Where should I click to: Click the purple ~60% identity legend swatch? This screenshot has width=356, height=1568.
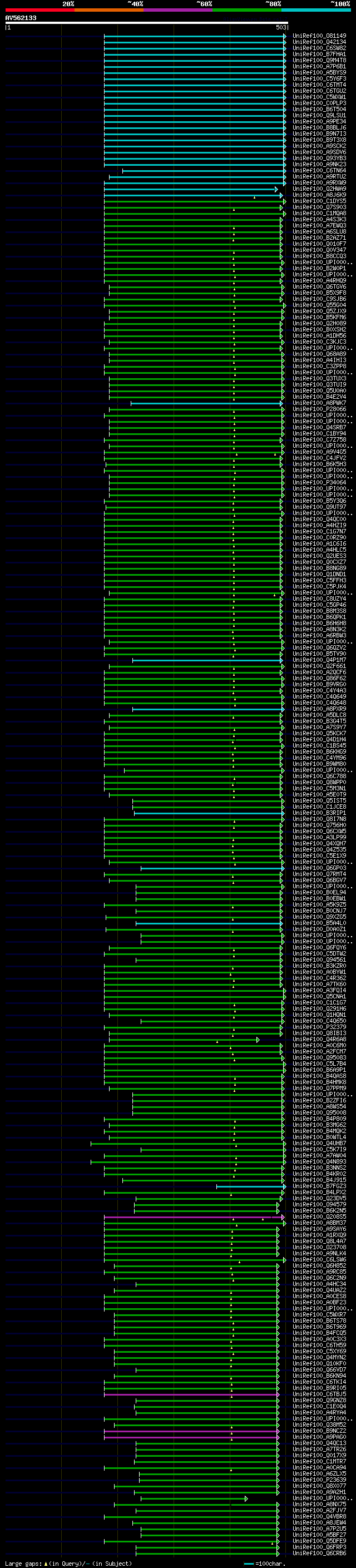pos(177,10)
